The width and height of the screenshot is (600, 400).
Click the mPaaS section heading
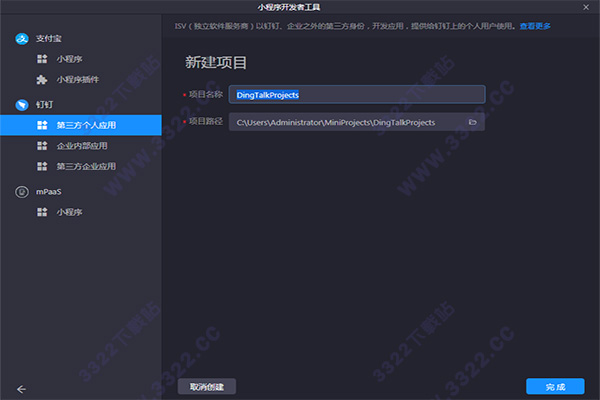49,191
